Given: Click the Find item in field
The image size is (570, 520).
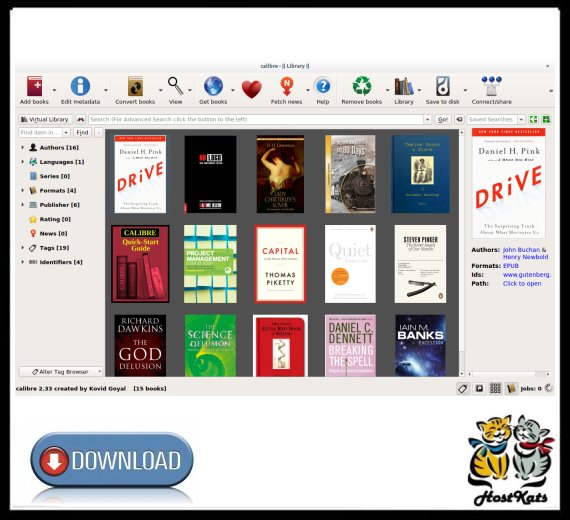Looking at the screenshot, I should 40,133.
